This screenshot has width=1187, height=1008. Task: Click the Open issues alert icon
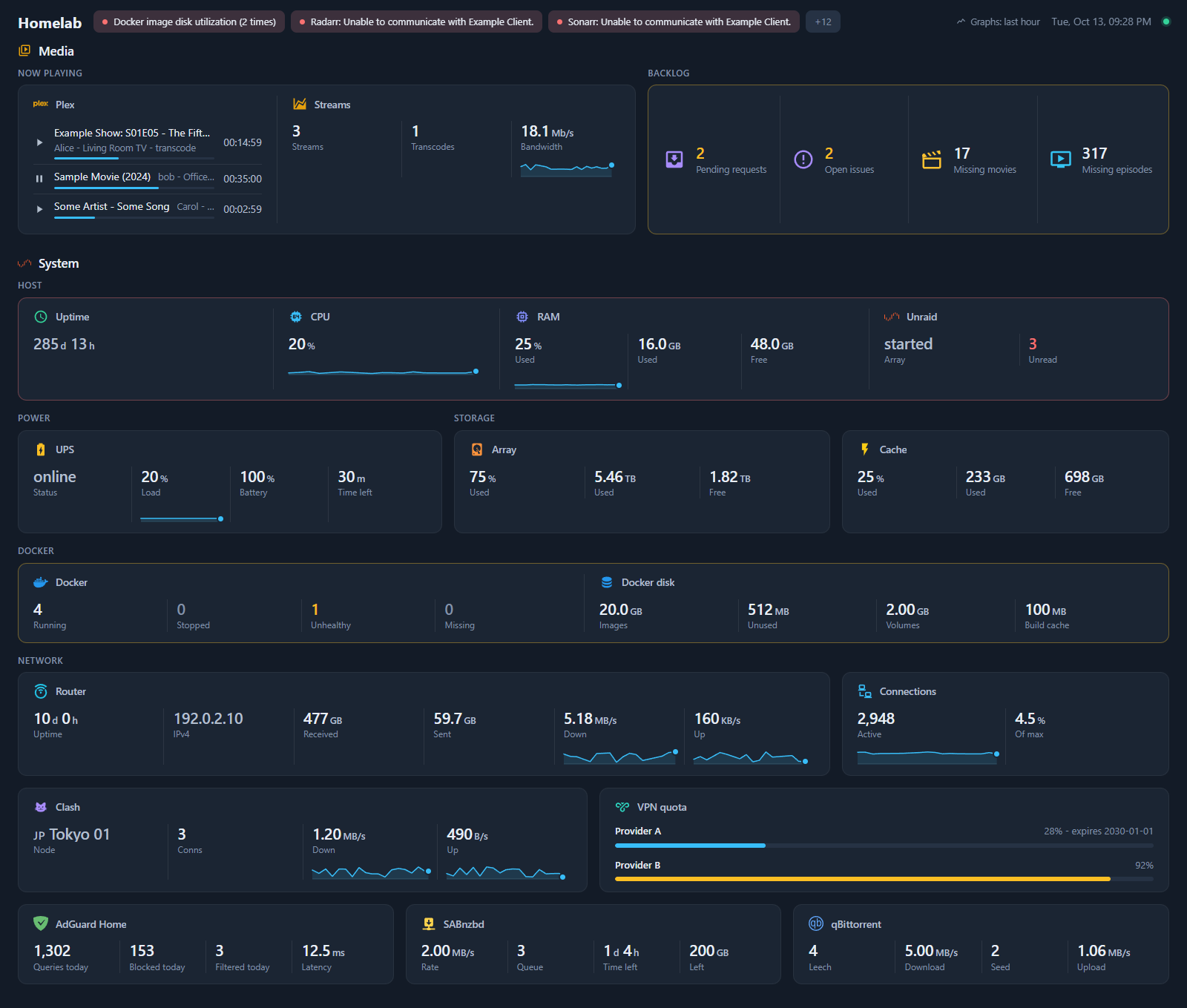tap(803, 159)
